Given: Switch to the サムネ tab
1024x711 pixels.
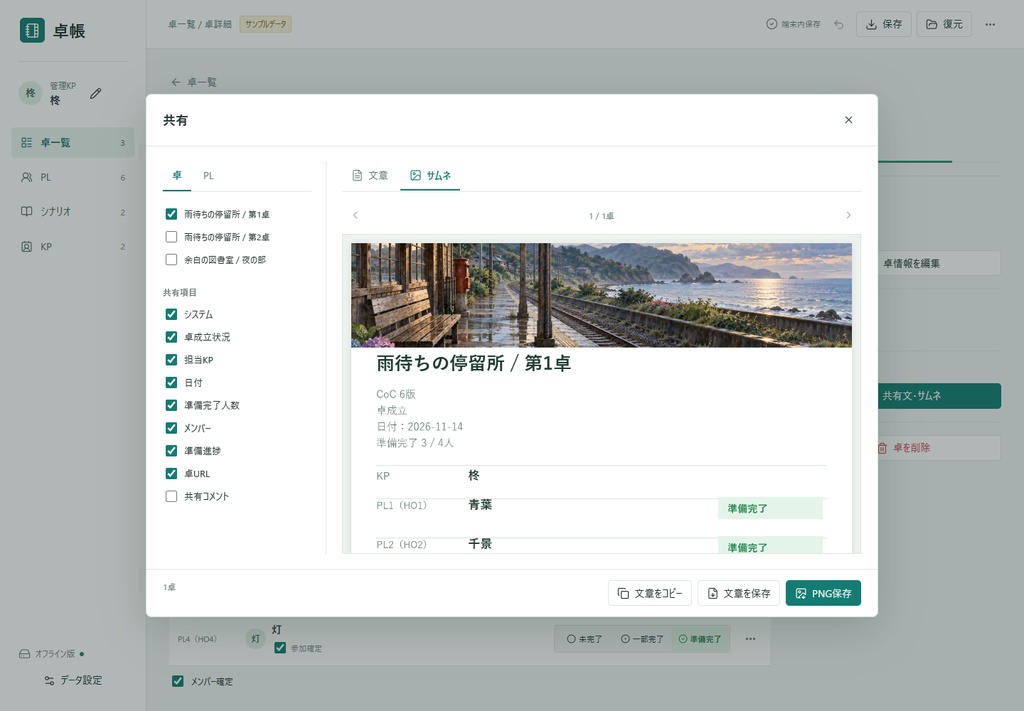Looking at the screenshot, I should click(430, 176).
